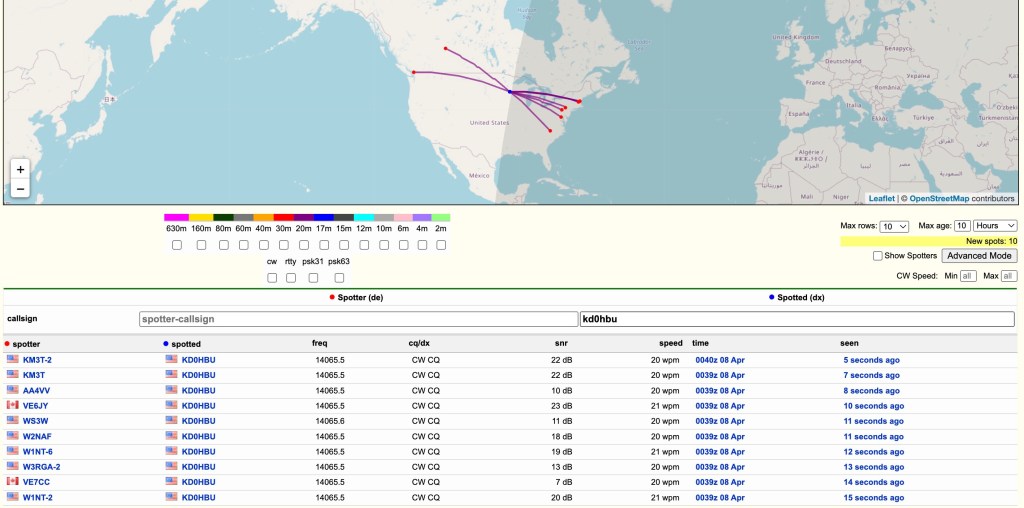The width and height of the screenshot is (1024, 508).
Task: Click the magenta 630m band color swatch
Action: pos(176,217)
